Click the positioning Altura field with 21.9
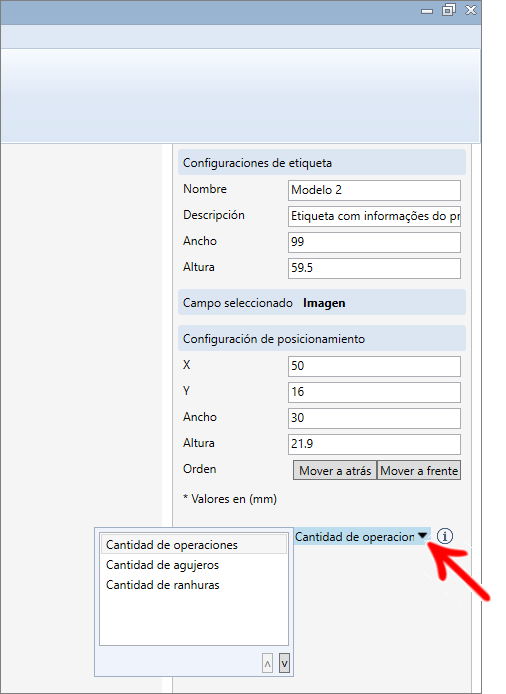 click(x=374, y=444)
